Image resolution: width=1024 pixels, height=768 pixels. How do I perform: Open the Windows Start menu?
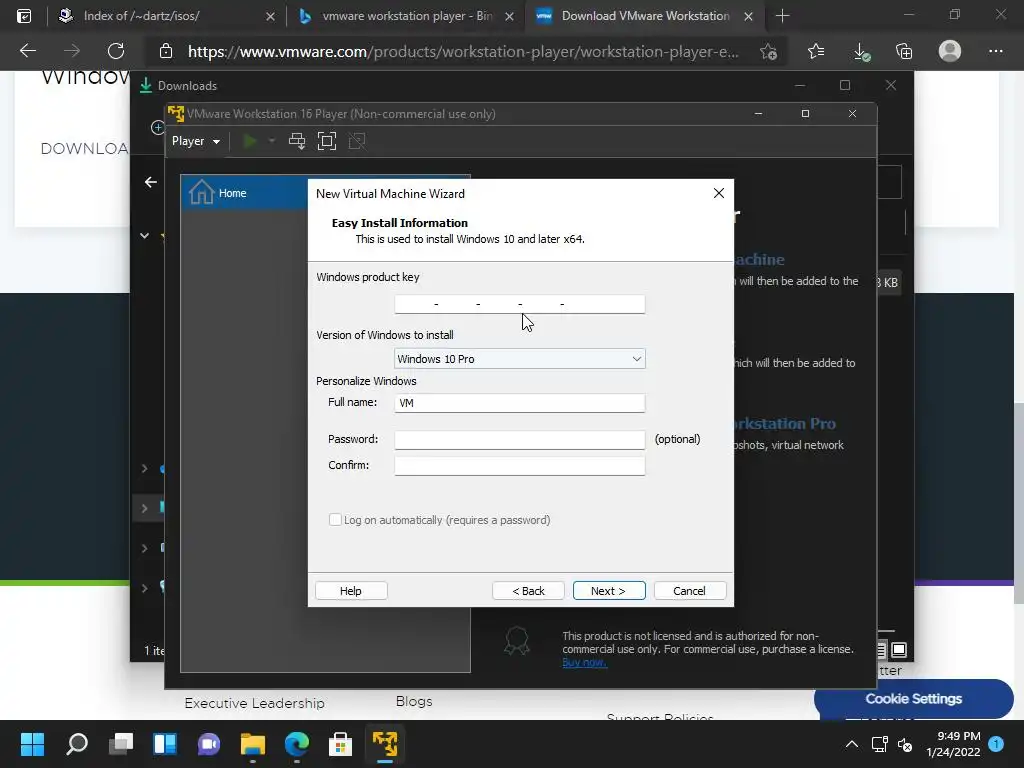coord(32,744)
